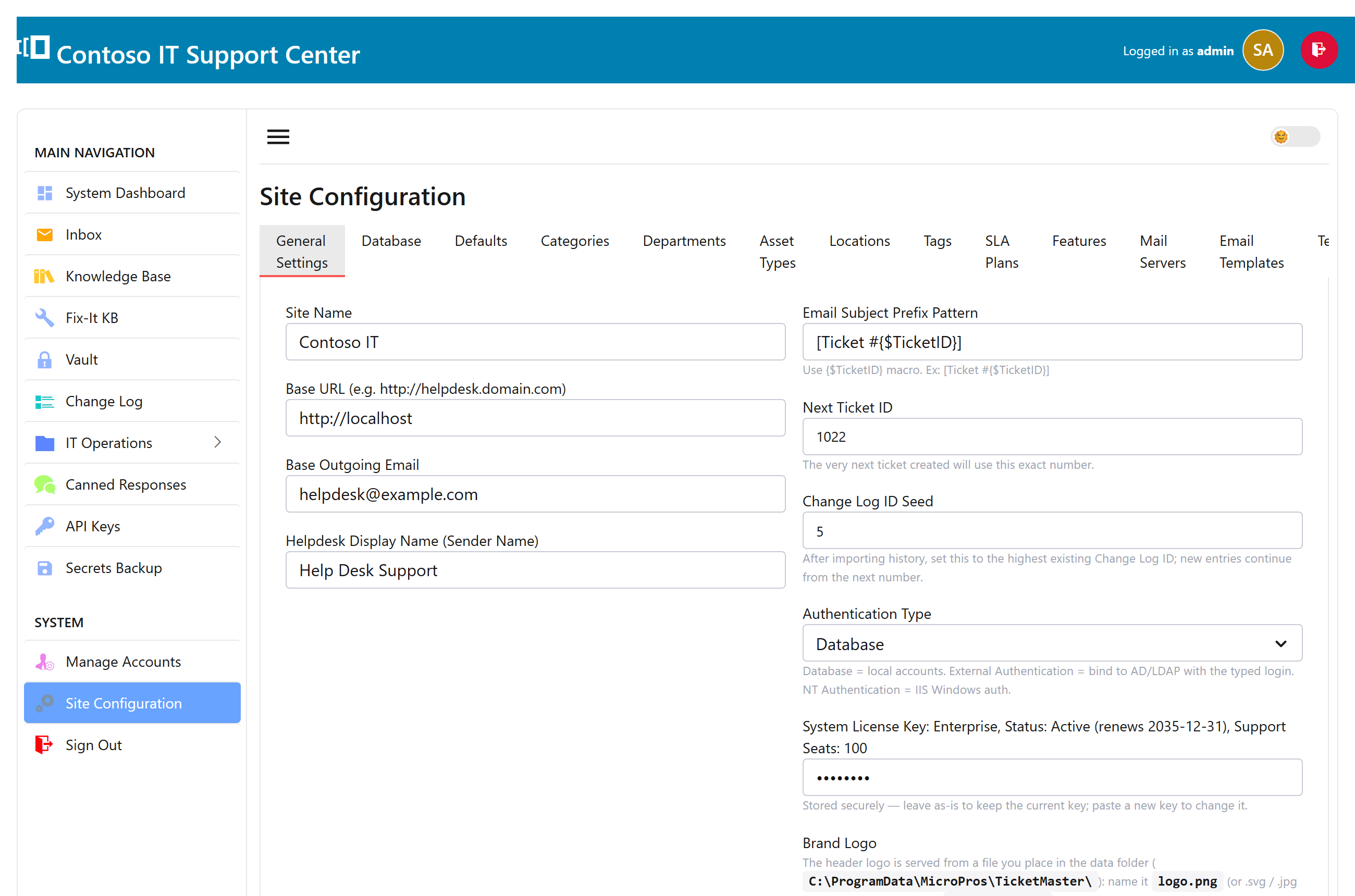1355x896 pixels.
Task: Toggle the sidebar with hamburger menu icon
Action: pos(278,136)
